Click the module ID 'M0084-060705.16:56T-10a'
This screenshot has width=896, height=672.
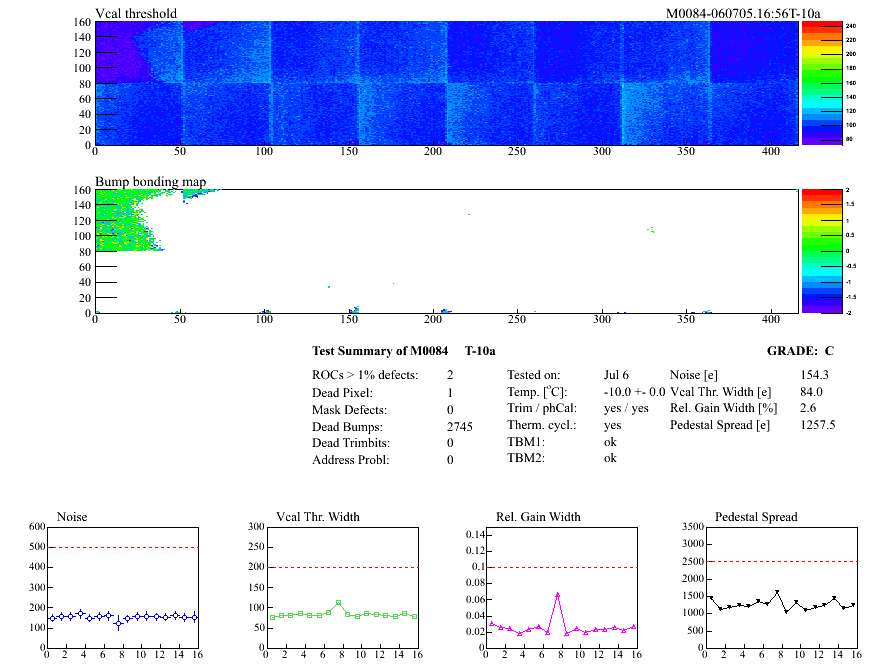click(x=743, y=13)
